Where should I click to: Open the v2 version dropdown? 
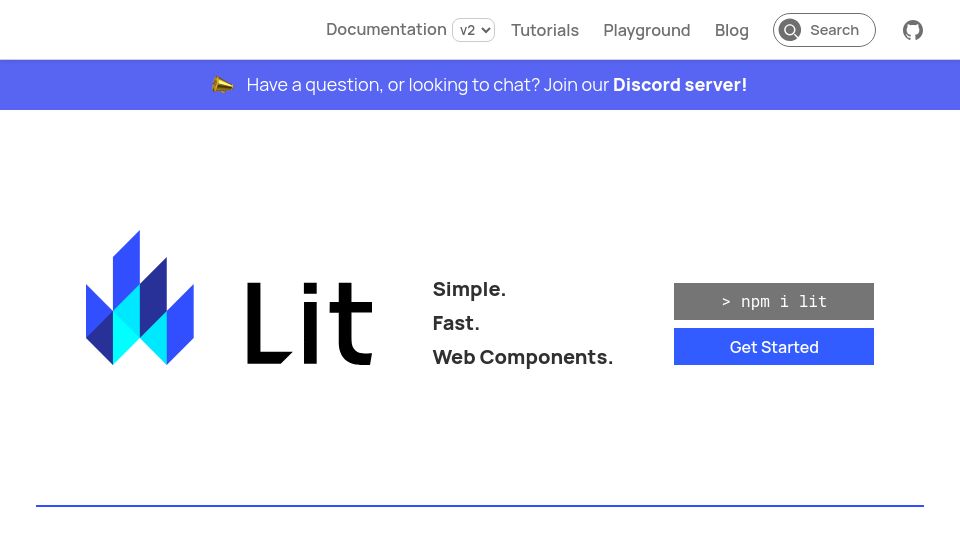tap(473, 30)
